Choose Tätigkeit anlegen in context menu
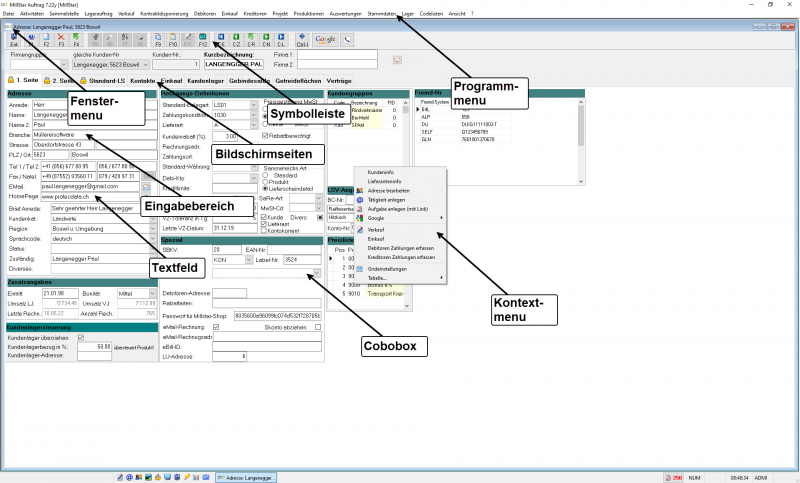The width and height of the screenshot is (800, 483). (x=386, y=200)
